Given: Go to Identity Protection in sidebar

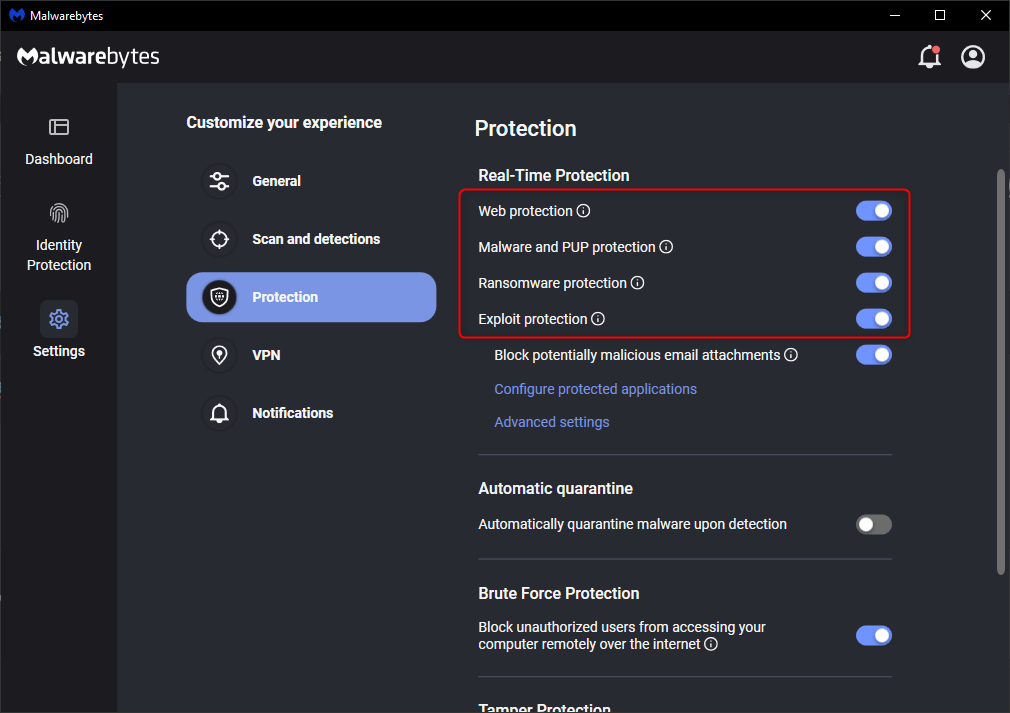Looking at the screenshot, I should [59, 237].
